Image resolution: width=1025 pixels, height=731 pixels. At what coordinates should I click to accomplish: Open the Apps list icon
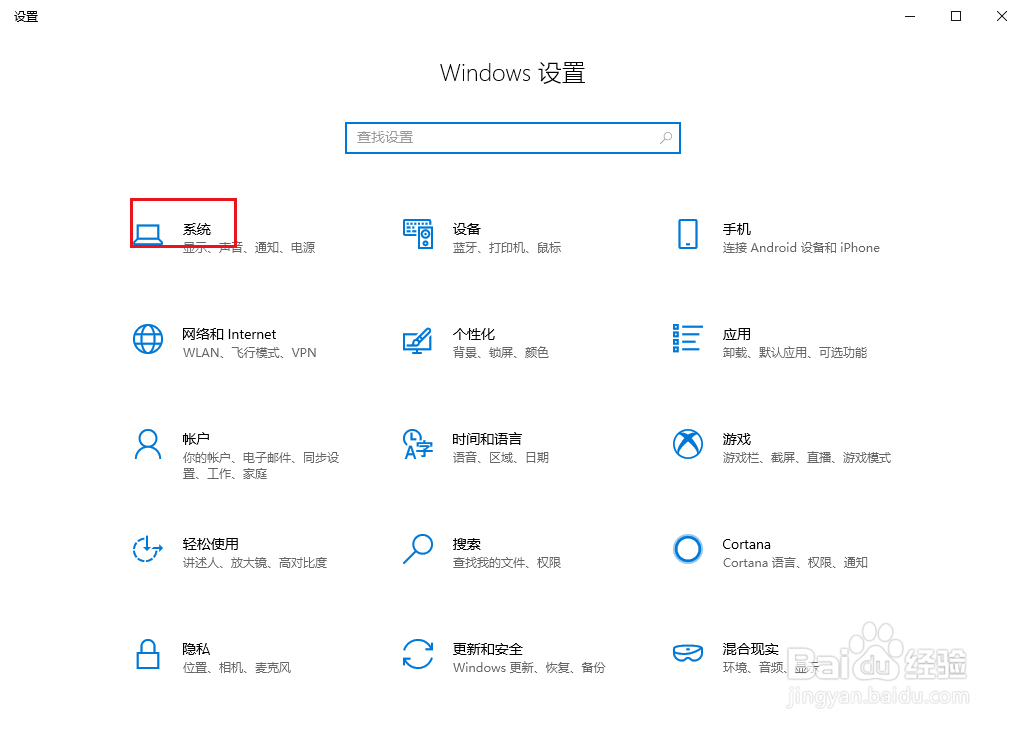click(x=688, y=338)
